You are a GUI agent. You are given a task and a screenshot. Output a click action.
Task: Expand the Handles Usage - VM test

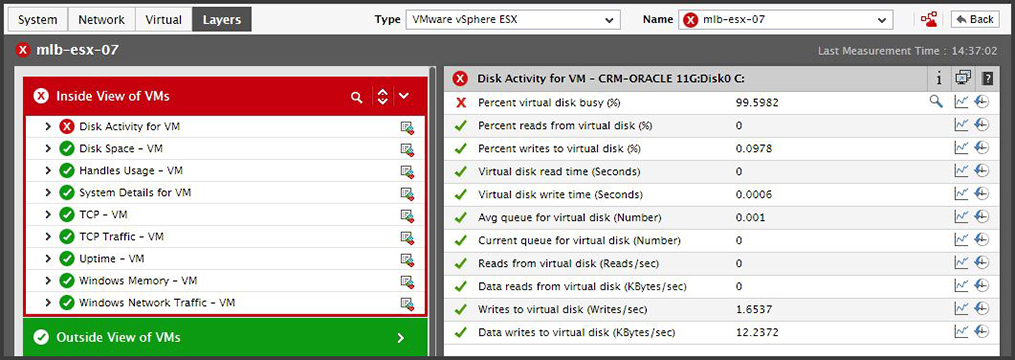[x=48, y=171]
